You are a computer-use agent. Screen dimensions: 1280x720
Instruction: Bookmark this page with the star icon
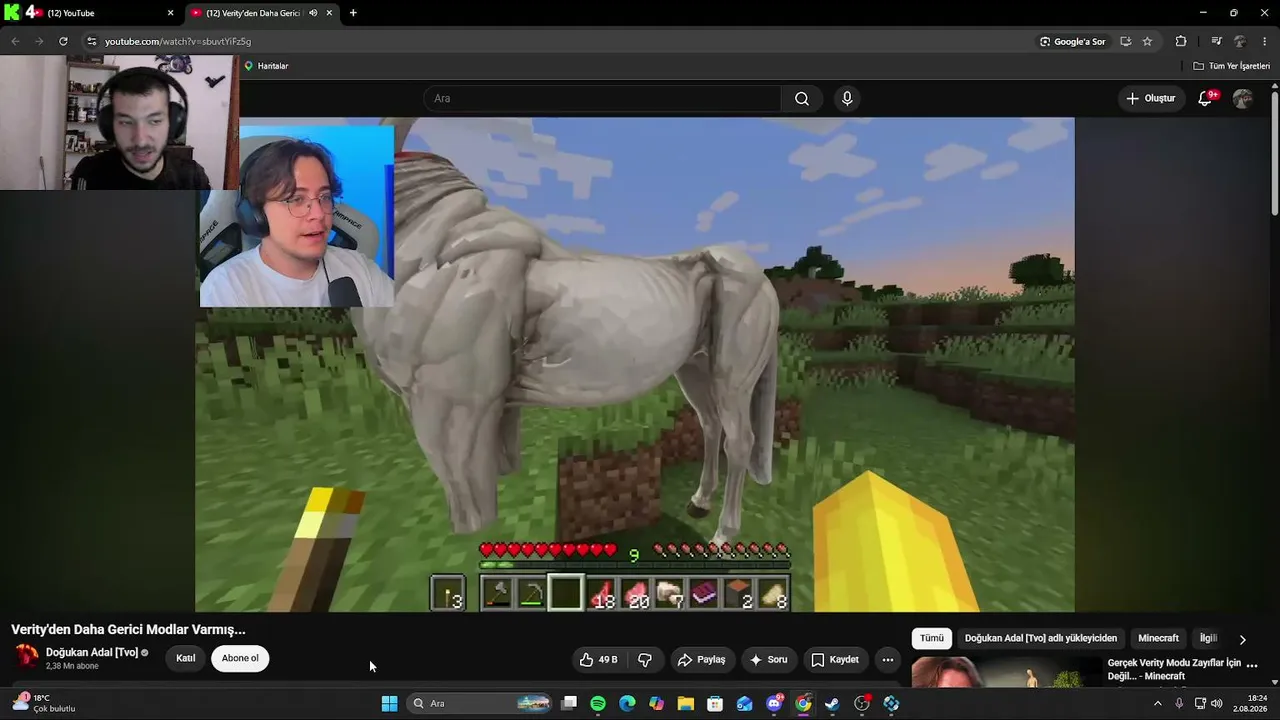click(x=1147, y=41)
